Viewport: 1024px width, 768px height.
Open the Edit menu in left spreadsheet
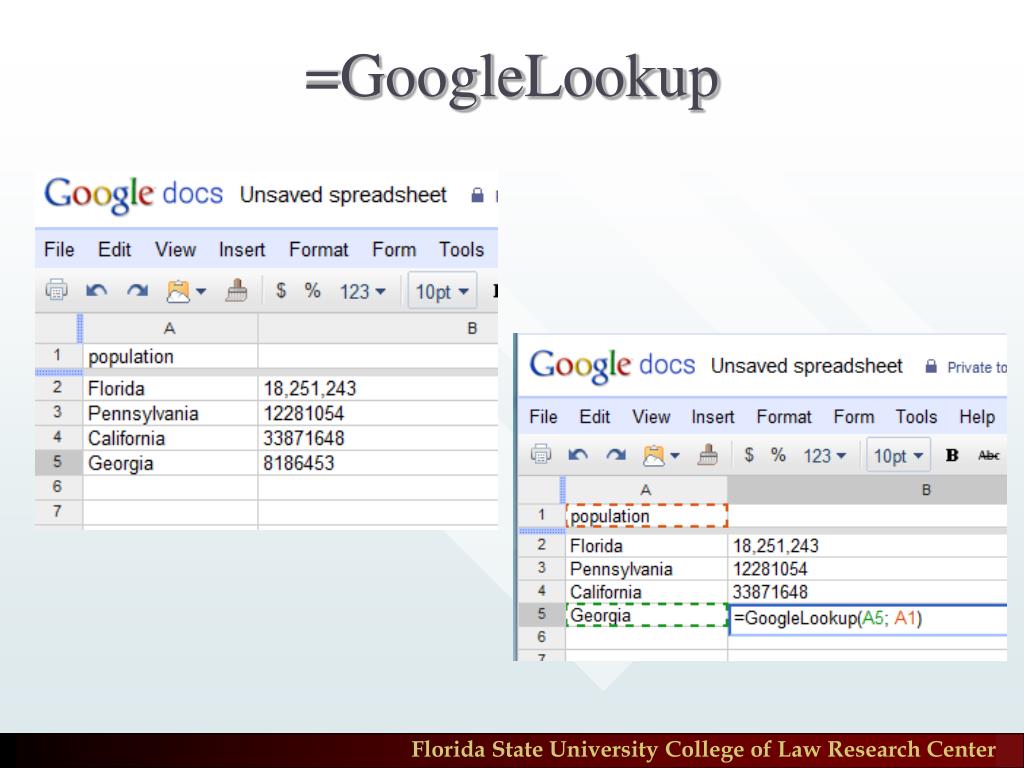114,249
